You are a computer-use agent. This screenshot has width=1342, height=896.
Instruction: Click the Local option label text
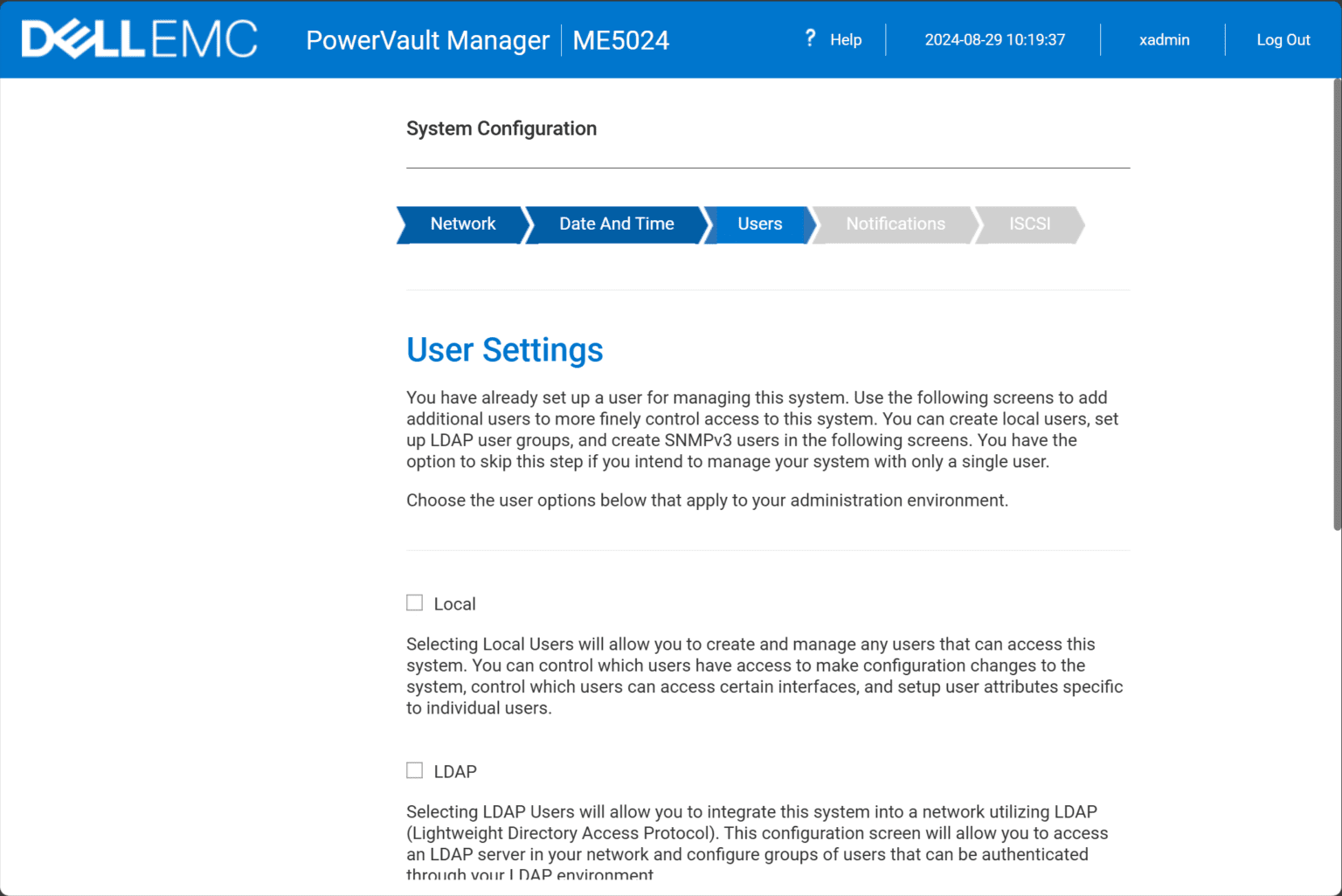(454, 603)
